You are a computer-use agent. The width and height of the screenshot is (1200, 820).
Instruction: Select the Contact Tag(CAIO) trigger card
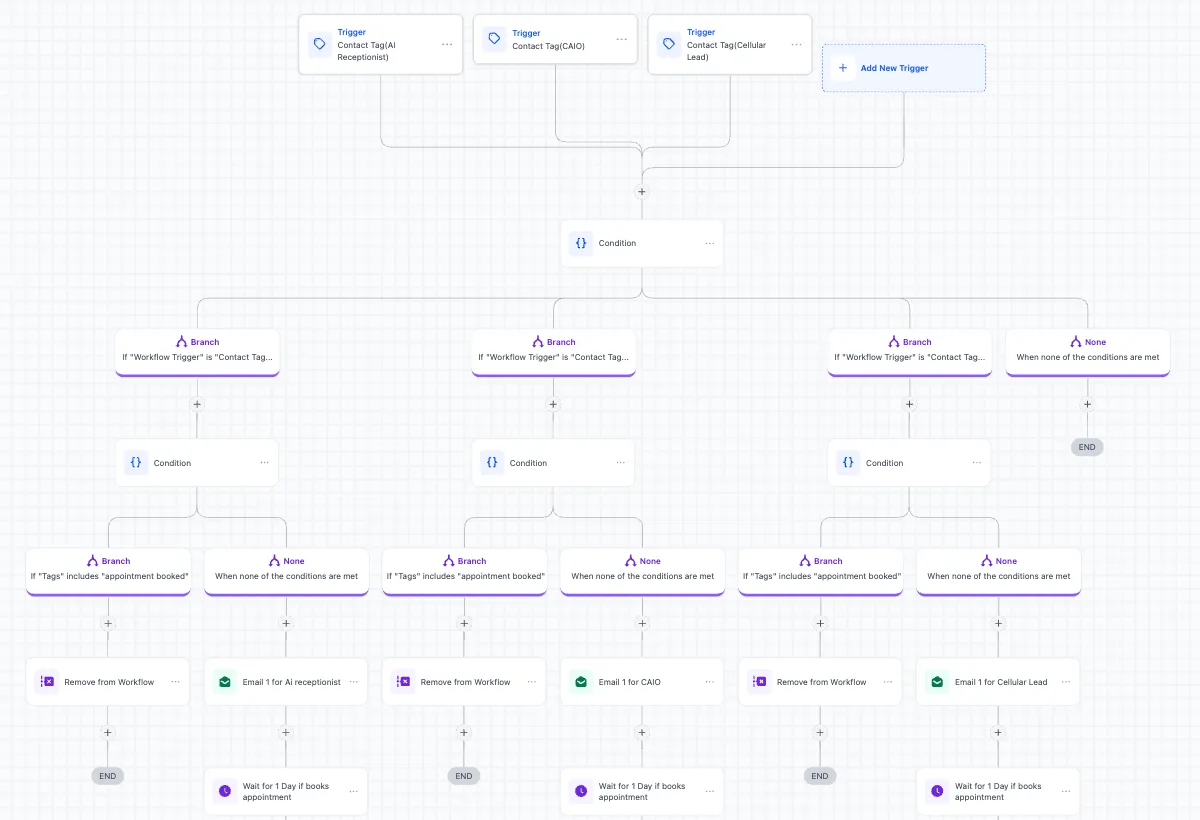[x=555, y=39]
